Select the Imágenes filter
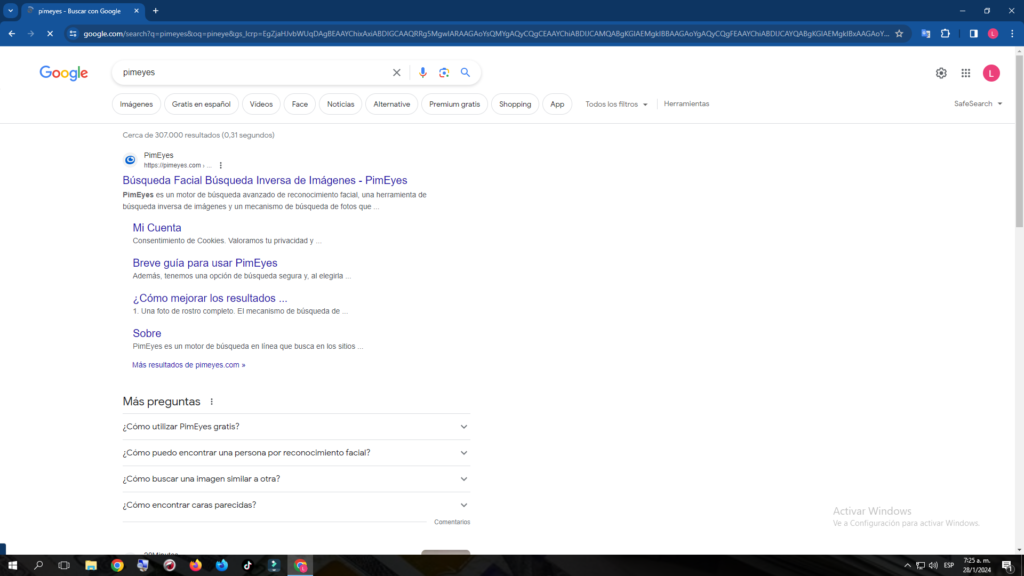1024x576 pixels. click(x=136, y=104)
